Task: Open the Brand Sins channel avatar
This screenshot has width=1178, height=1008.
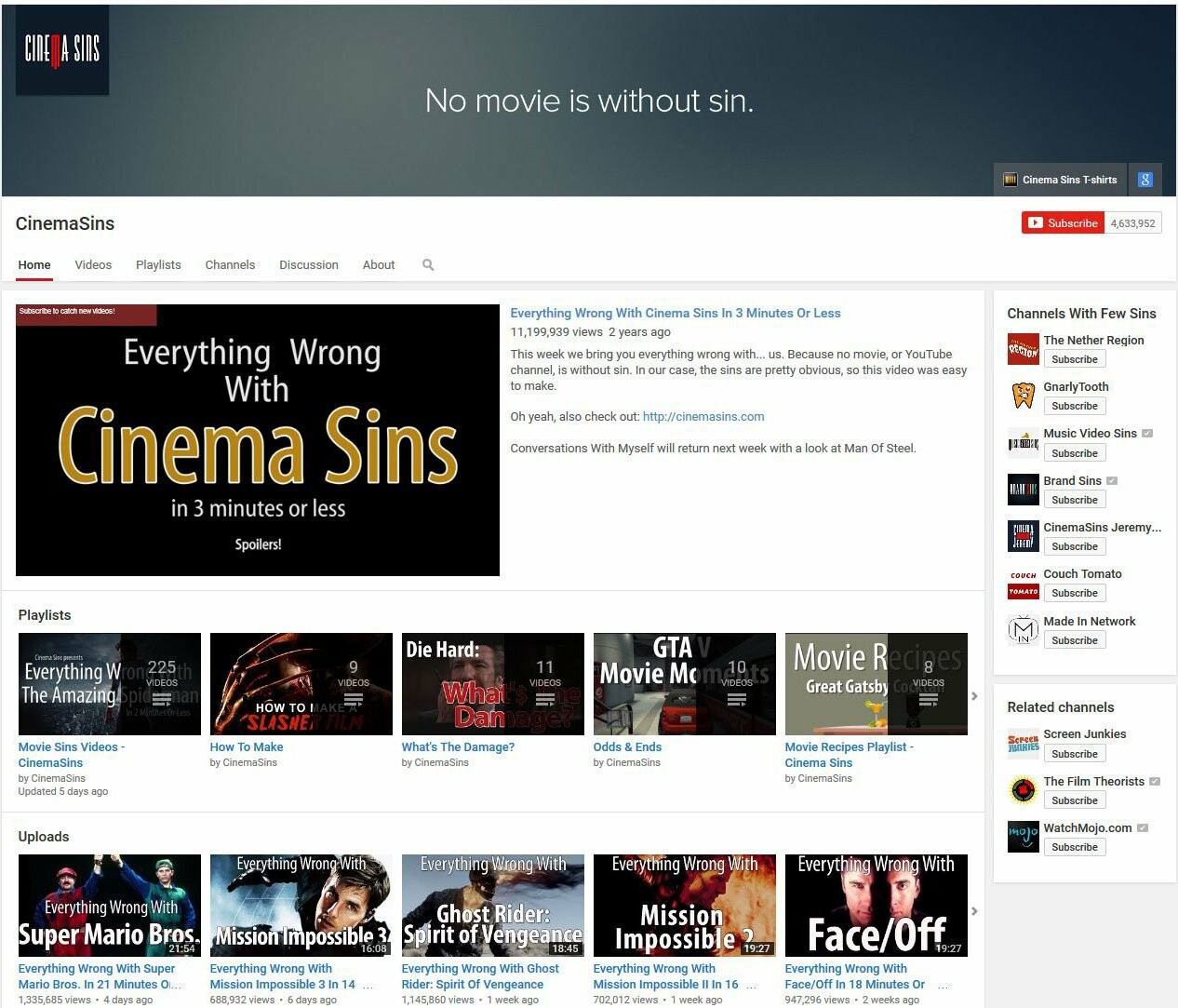Action: pos(1024,490)
